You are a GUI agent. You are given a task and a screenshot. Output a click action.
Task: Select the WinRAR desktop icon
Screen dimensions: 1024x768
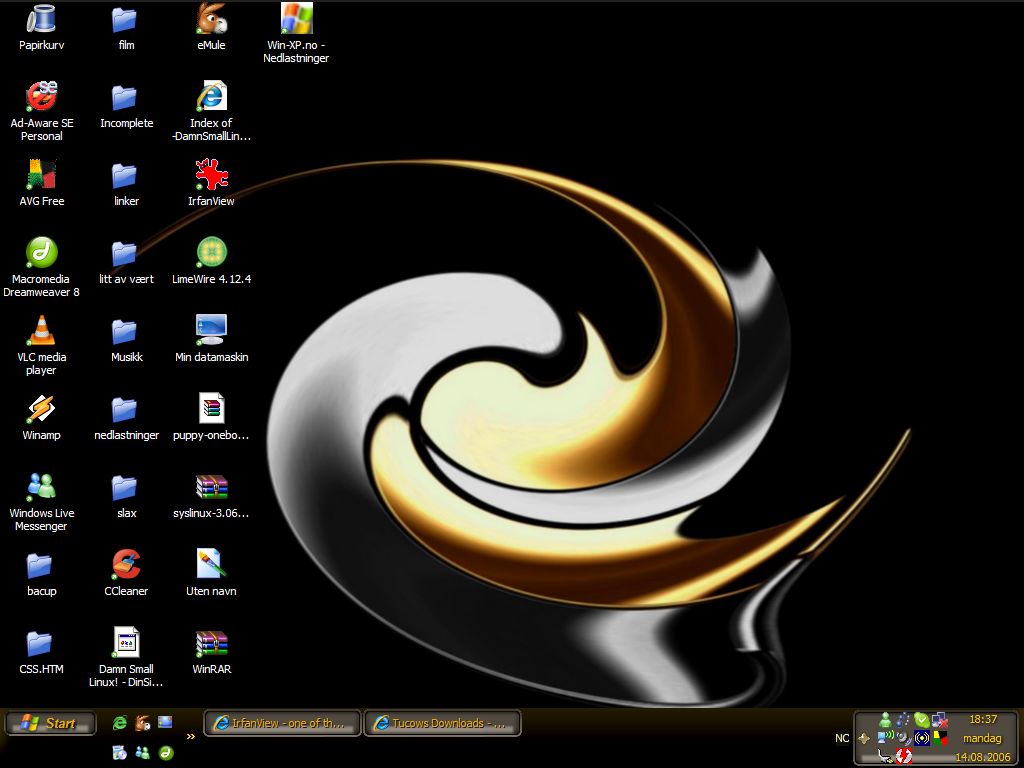pos(211,651)
